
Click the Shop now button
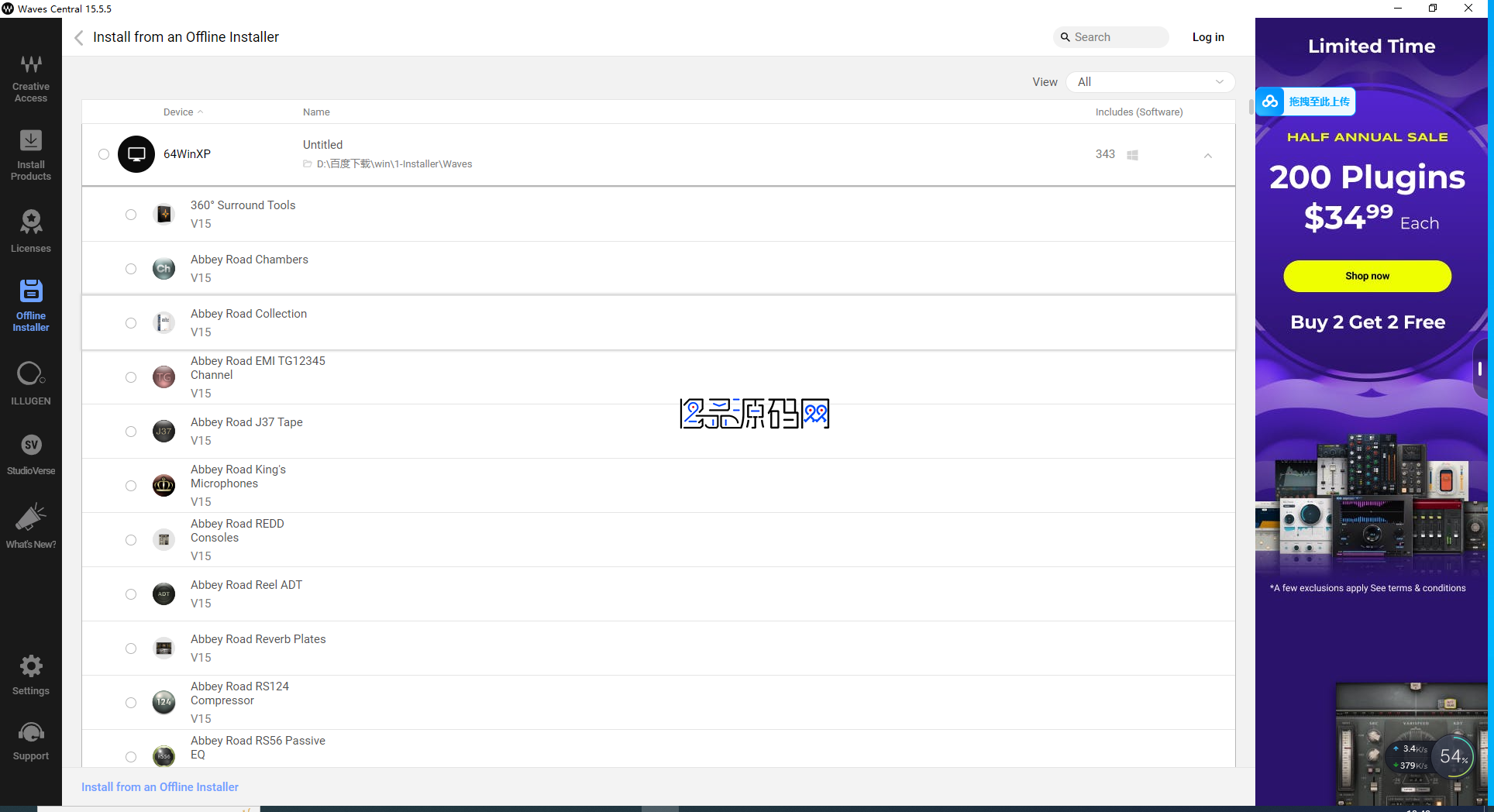click(x=1367, y=276)
